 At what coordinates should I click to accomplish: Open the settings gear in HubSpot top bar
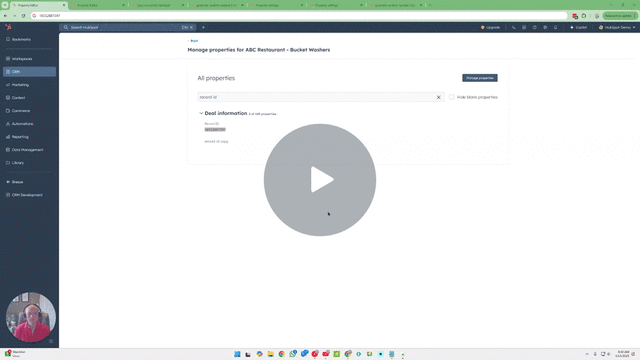tap(545, 27)
